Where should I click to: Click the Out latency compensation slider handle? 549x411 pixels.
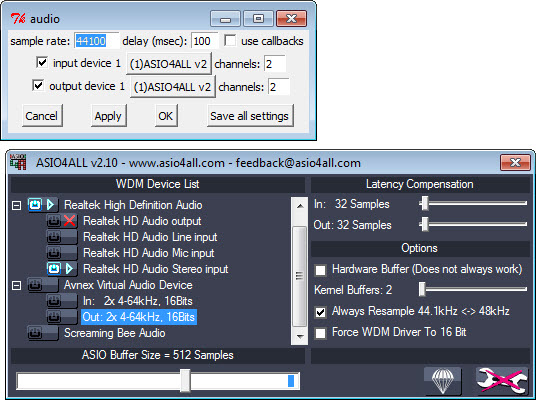425,224
